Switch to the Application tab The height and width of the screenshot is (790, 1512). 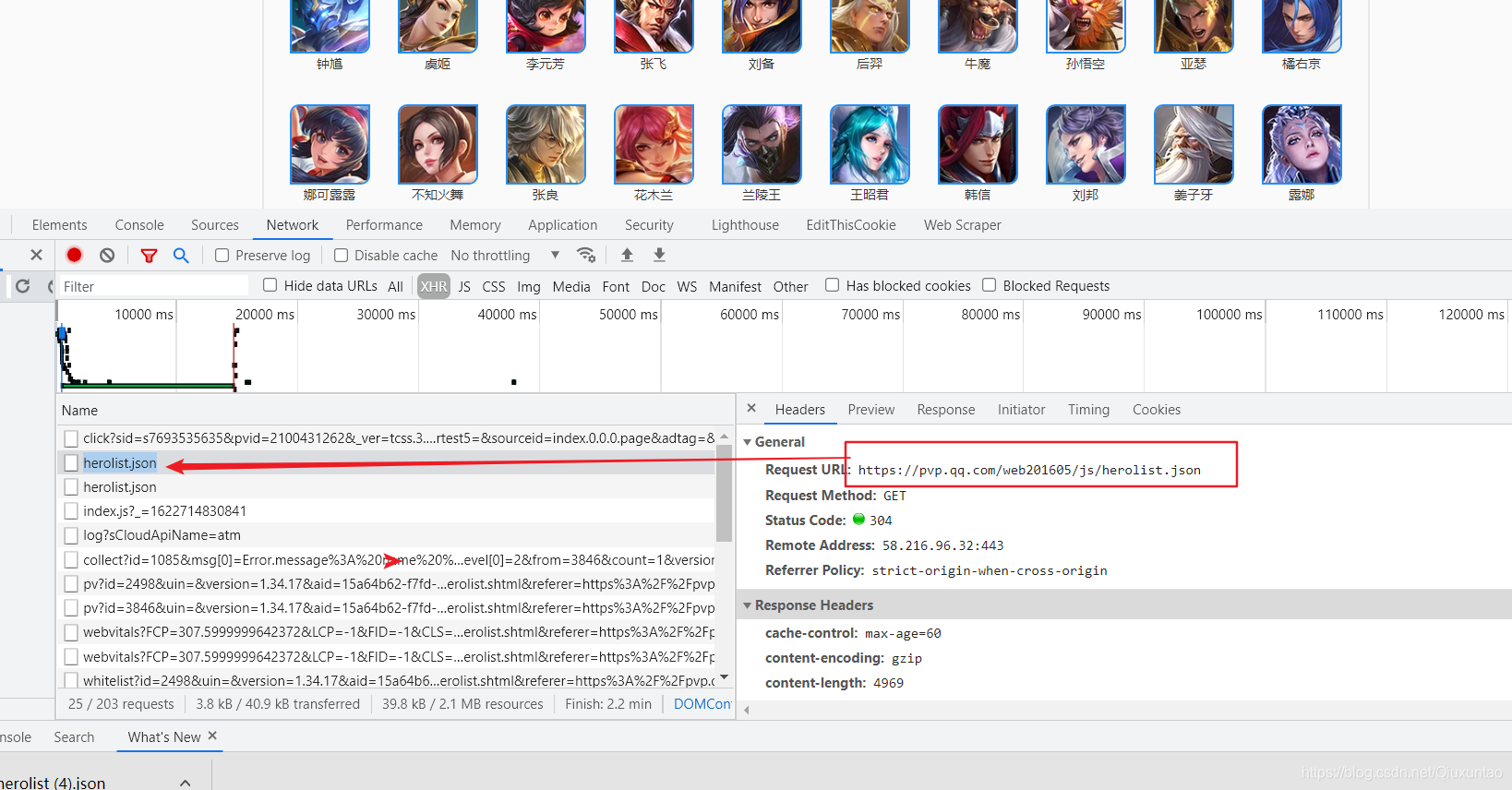pos(563,224)
